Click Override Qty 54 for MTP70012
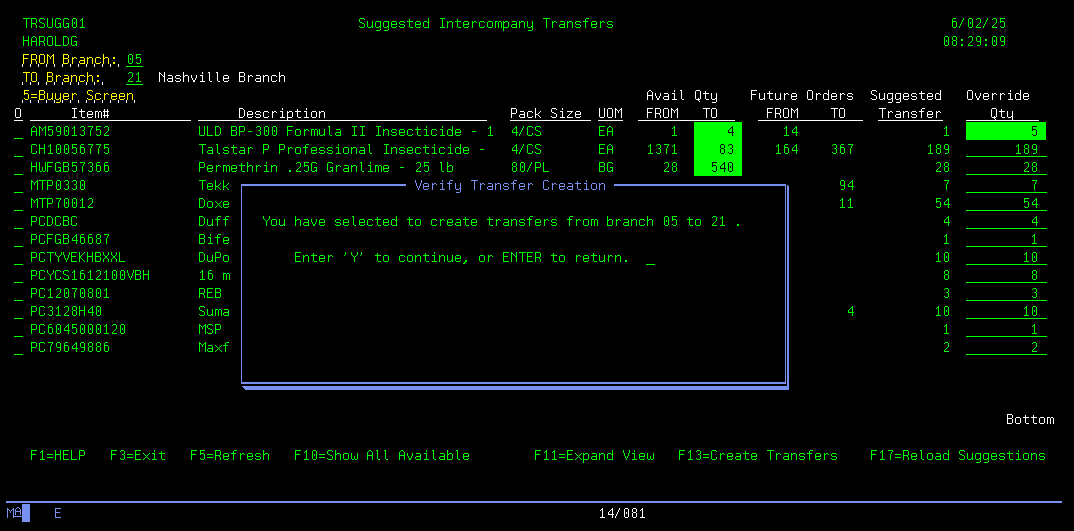This screenshot has width=1074, height=531. [1005, 203]
